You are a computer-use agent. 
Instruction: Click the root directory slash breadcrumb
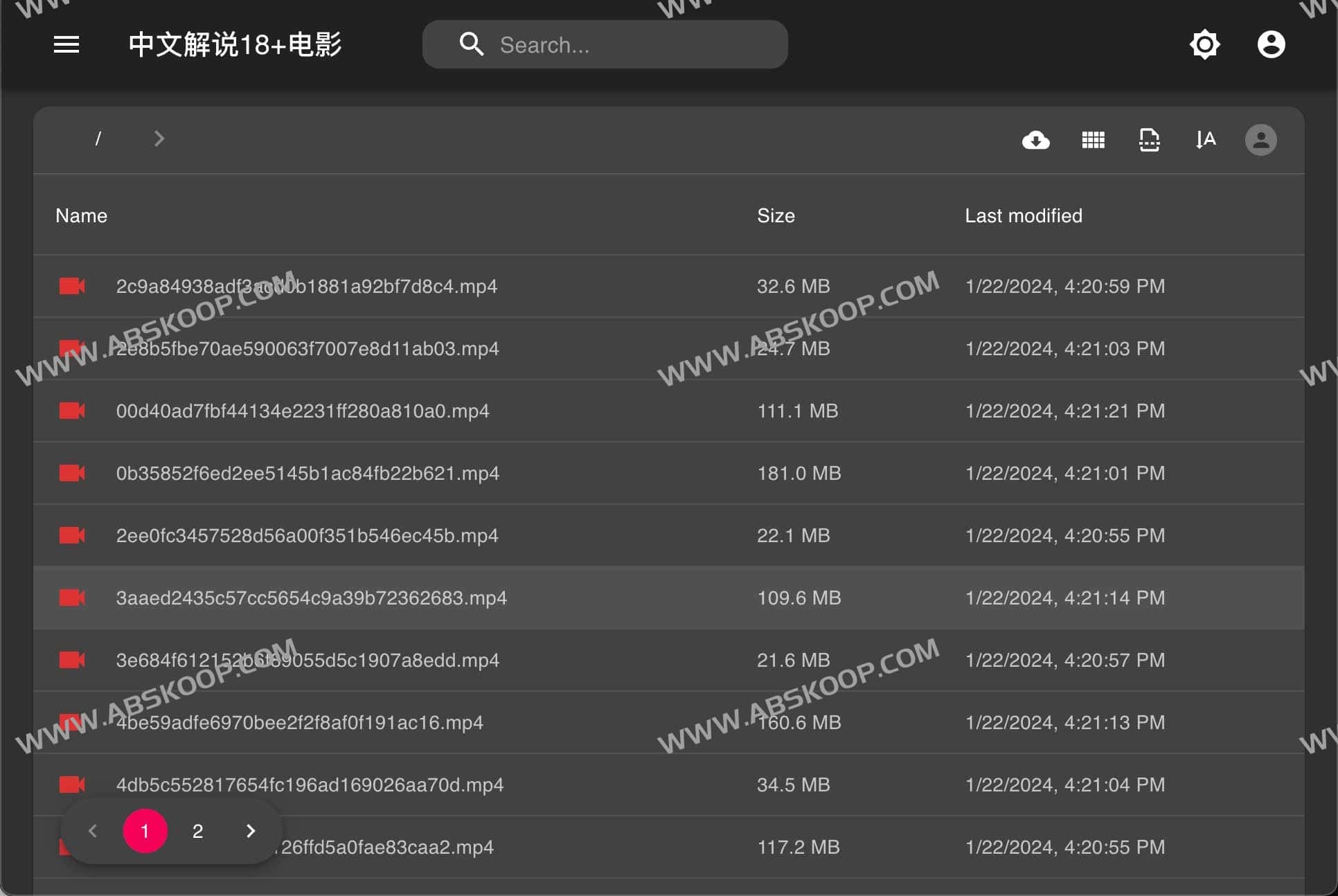[x=99, y=139]
